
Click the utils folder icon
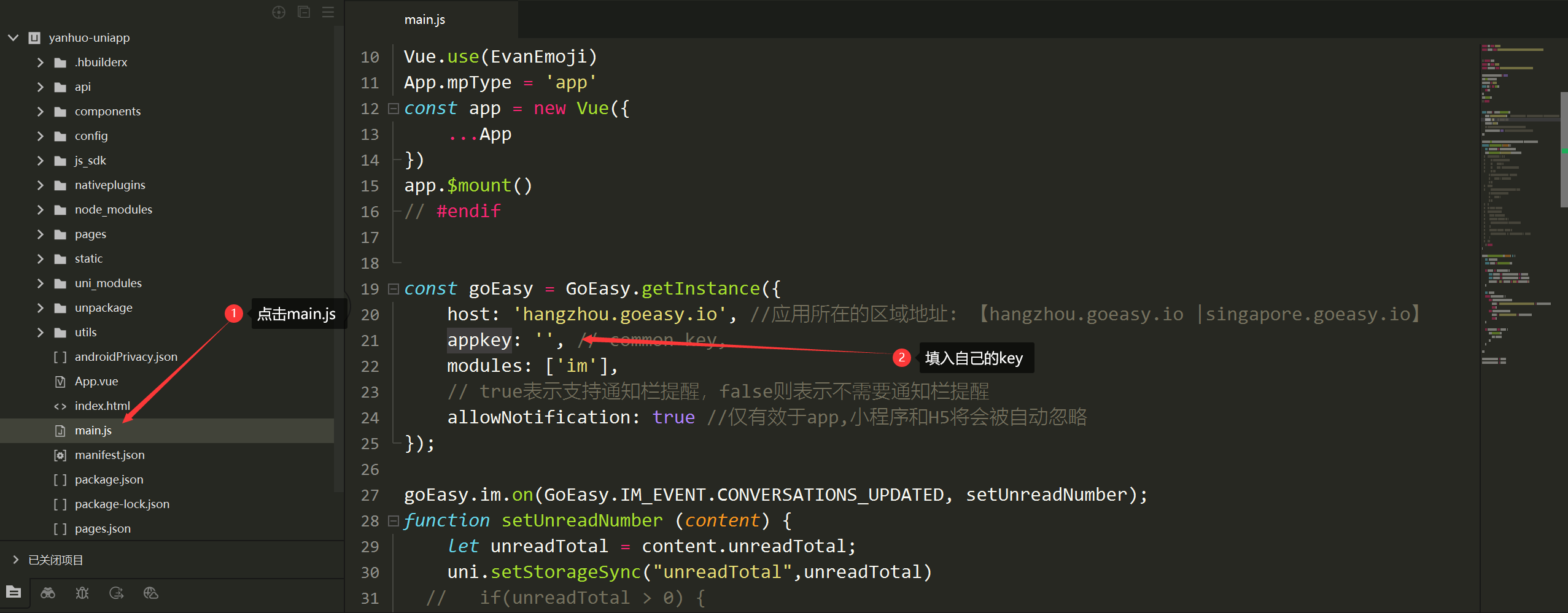point(60,333)
